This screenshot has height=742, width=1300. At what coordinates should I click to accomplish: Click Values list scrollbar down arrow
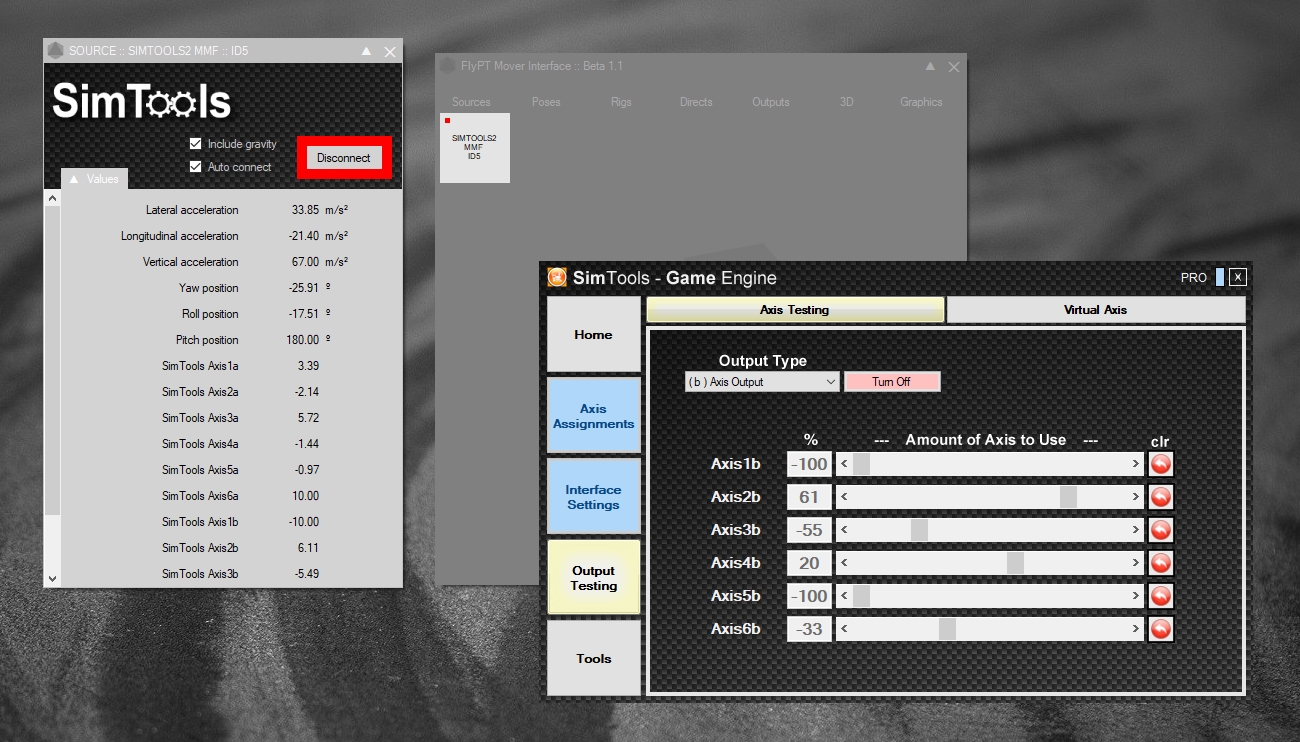pos(52,578)
